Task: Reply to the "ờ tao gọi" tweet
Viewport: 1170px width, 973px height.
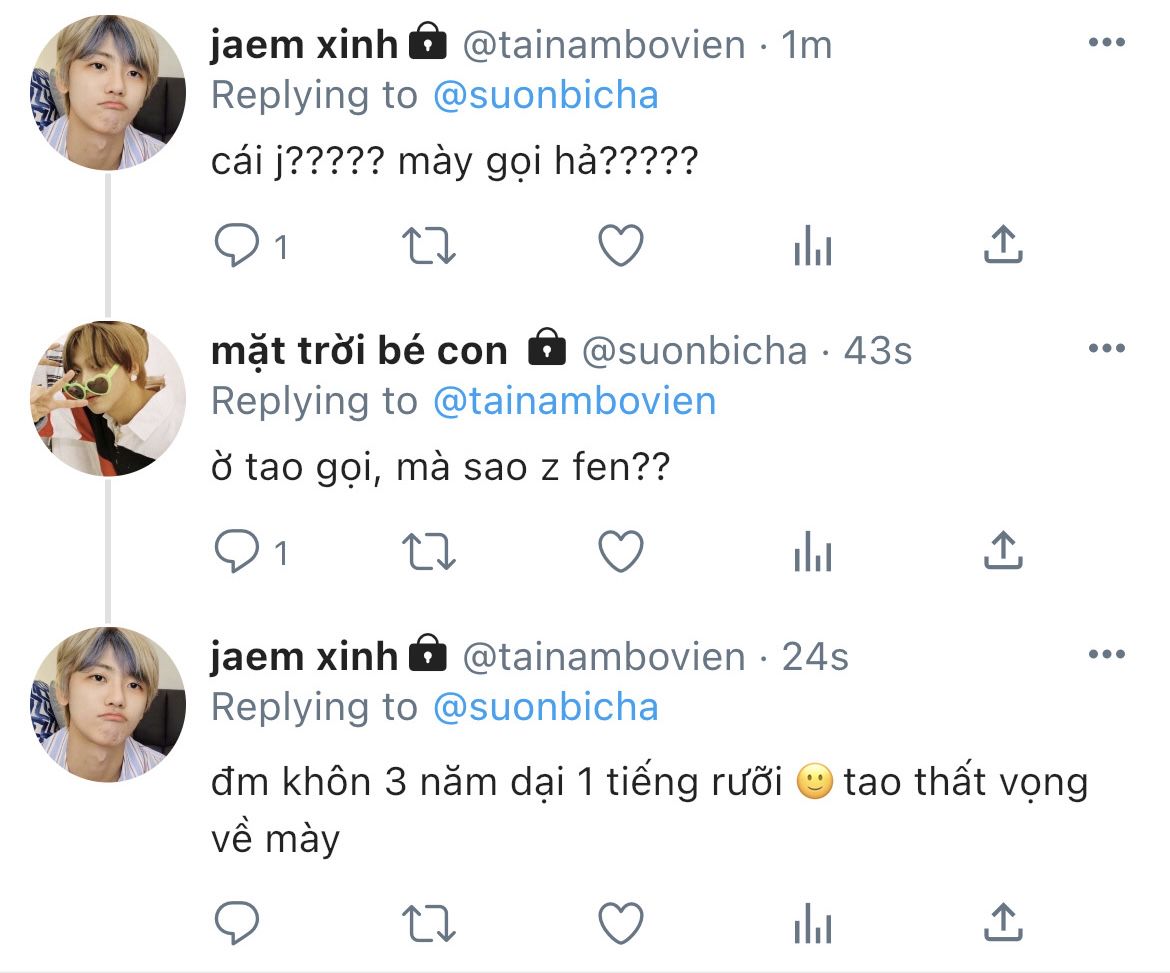Action: 237,552
